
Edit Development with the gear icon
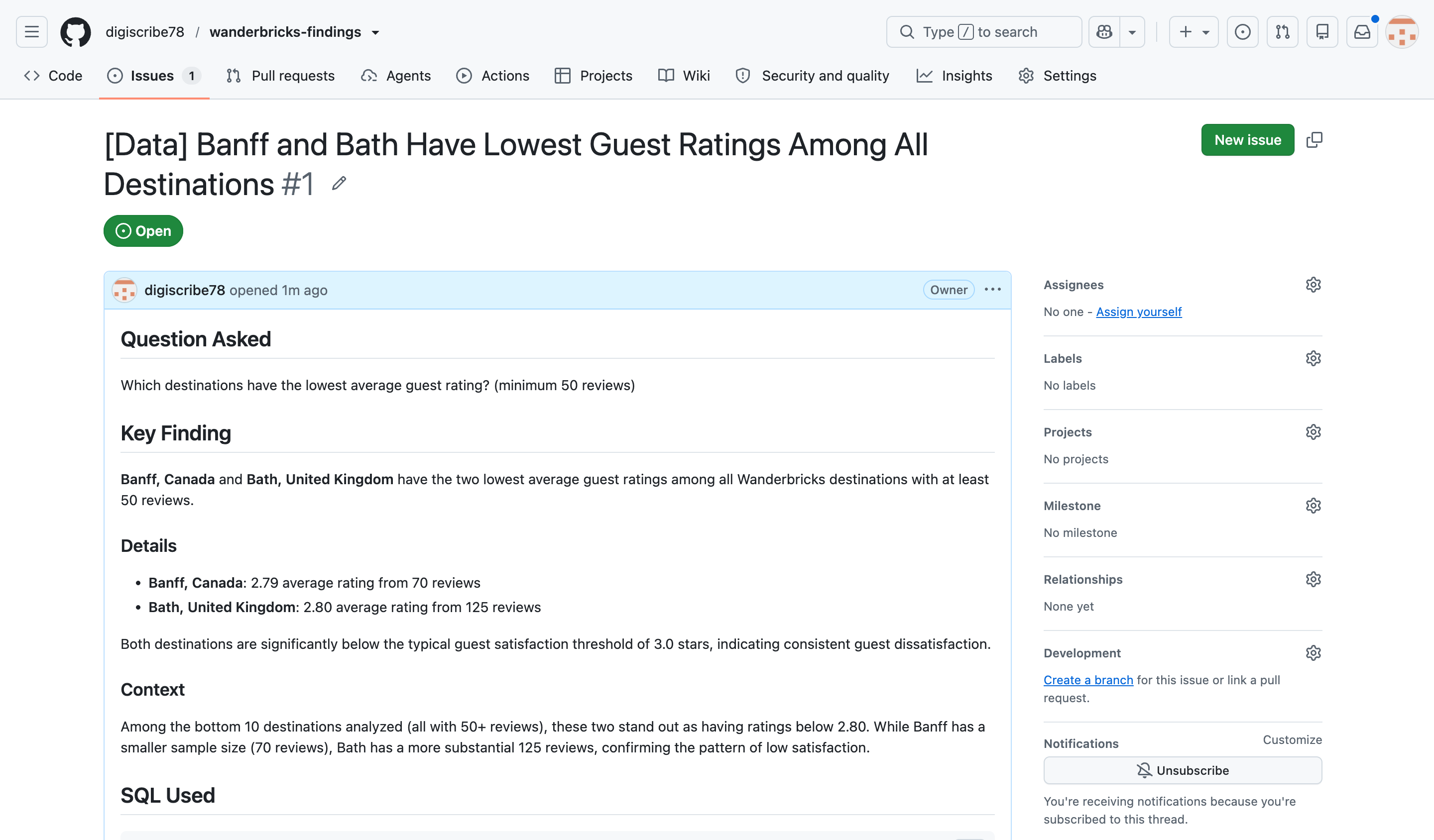(1313, 653)
